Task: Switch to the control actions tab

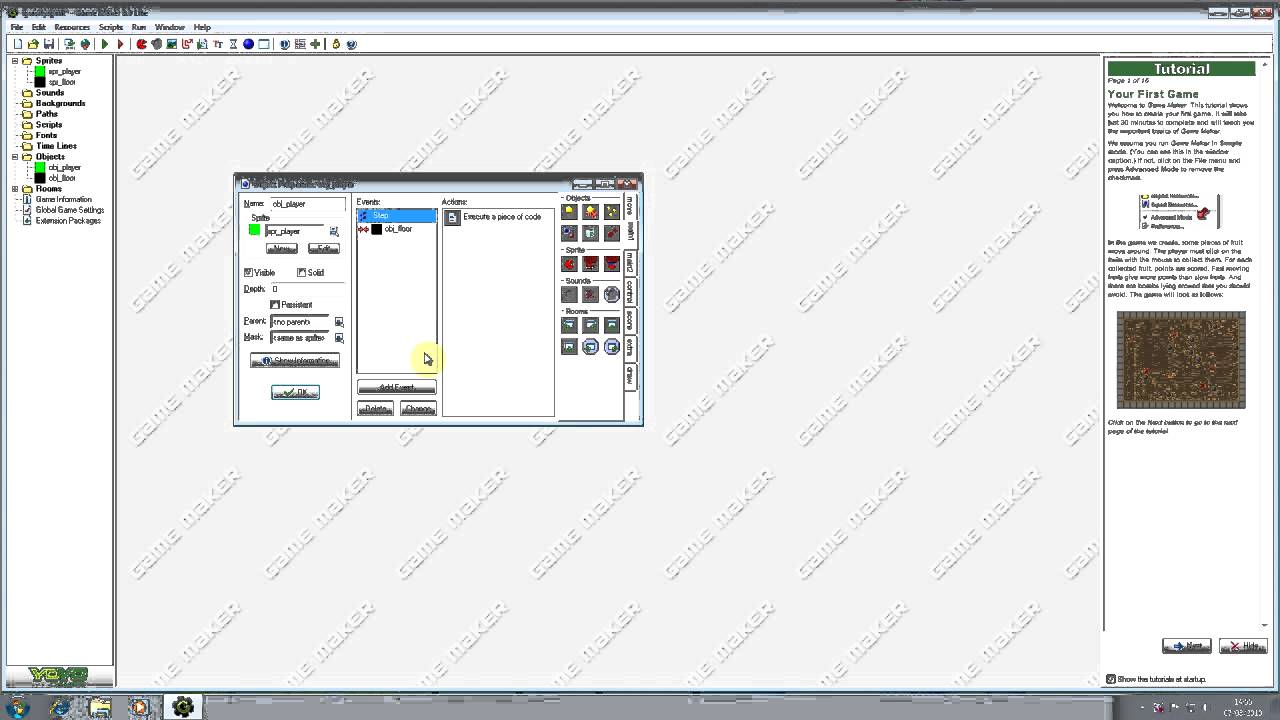Action: tap(630, 291)
